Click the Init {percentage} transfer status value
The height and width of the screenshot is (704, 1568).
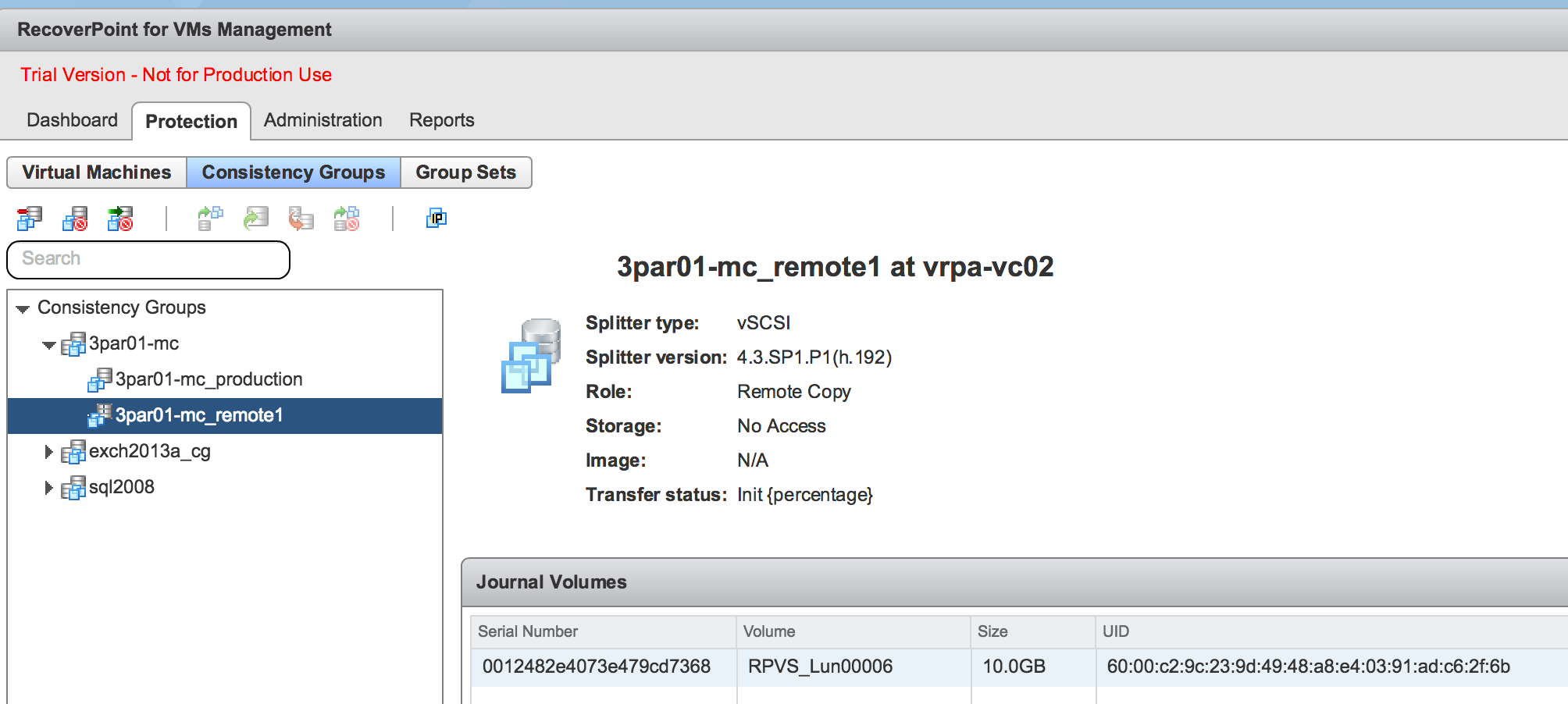point(805,495)
